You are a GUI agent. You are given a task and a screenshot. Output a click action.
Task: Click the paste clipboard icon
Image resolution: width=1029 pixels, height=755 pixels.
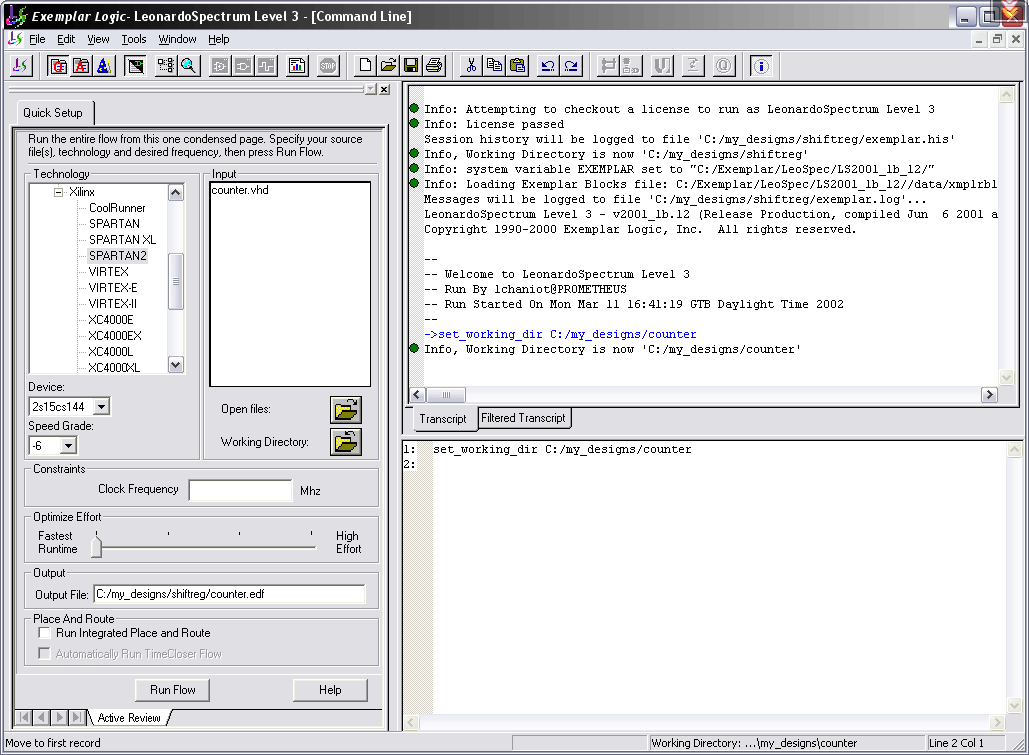click(x=517, y=66)
